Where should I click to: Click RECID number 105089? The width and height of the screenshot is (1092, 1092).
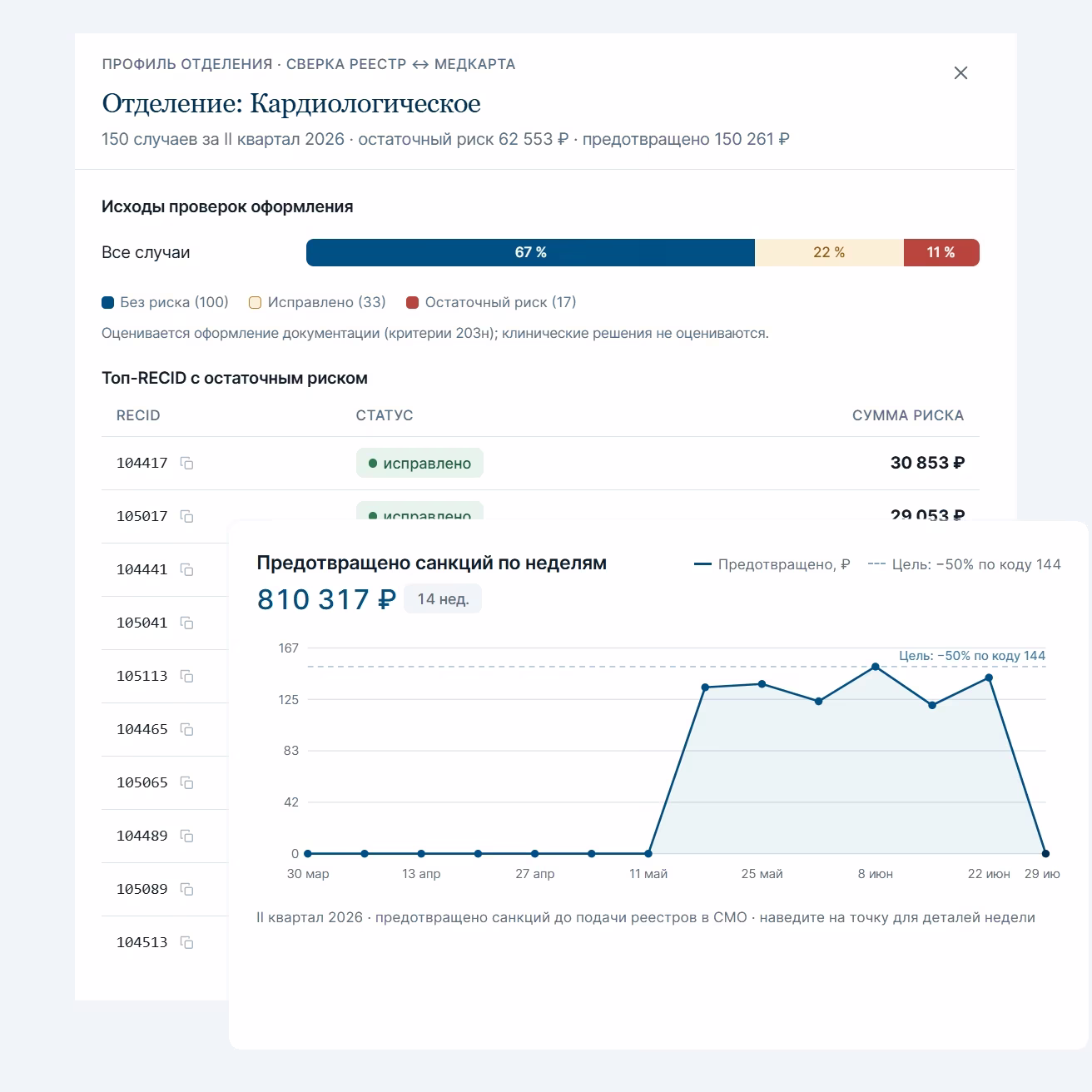click(x=142, y=889)
